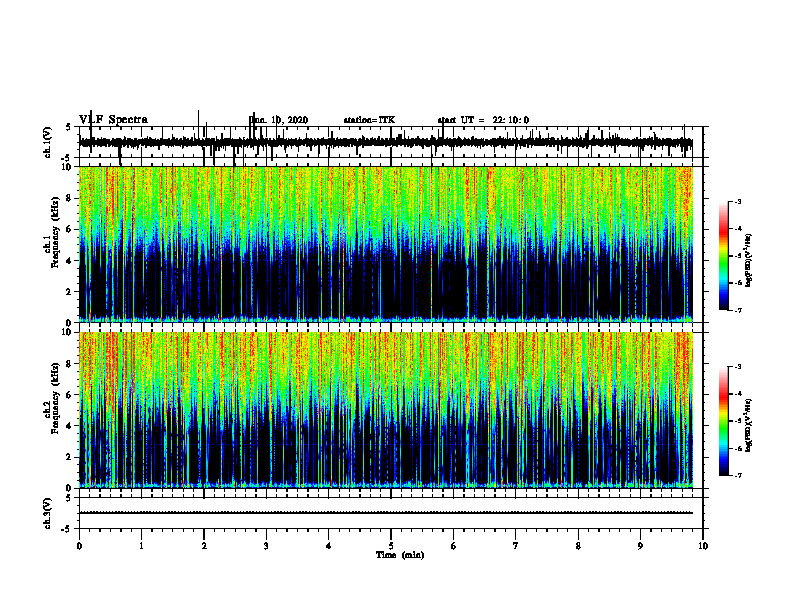Click the "2" minute tick label

204,546
